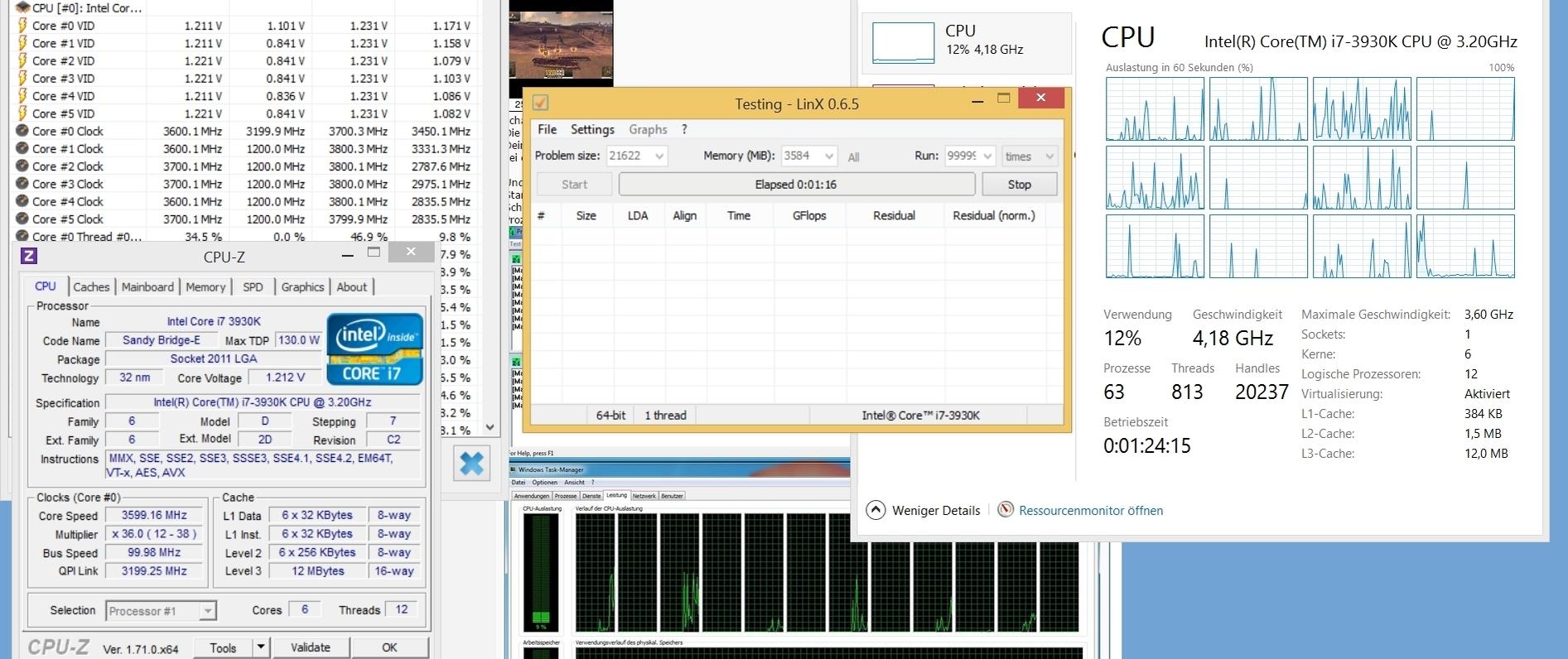The width and height of the screenshot is (1568, 659).
Task: Click the Time column header in LinX
Action: 739,215
